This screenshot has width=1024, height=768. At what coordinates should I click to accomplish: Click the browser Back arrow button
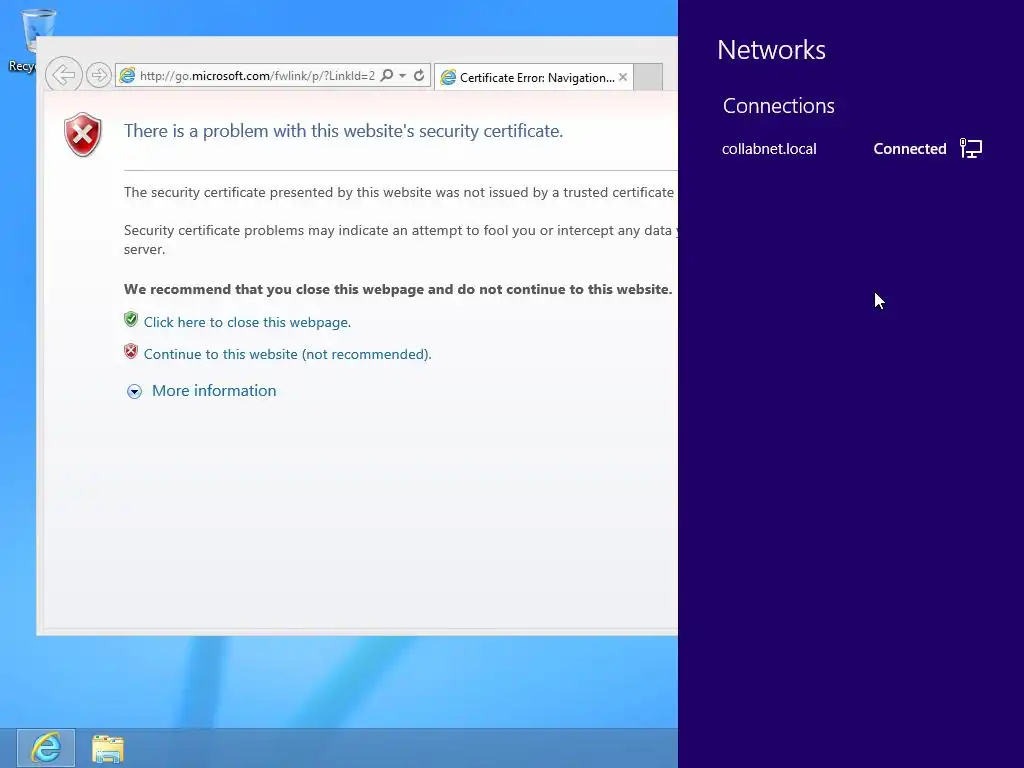(63, 75)
